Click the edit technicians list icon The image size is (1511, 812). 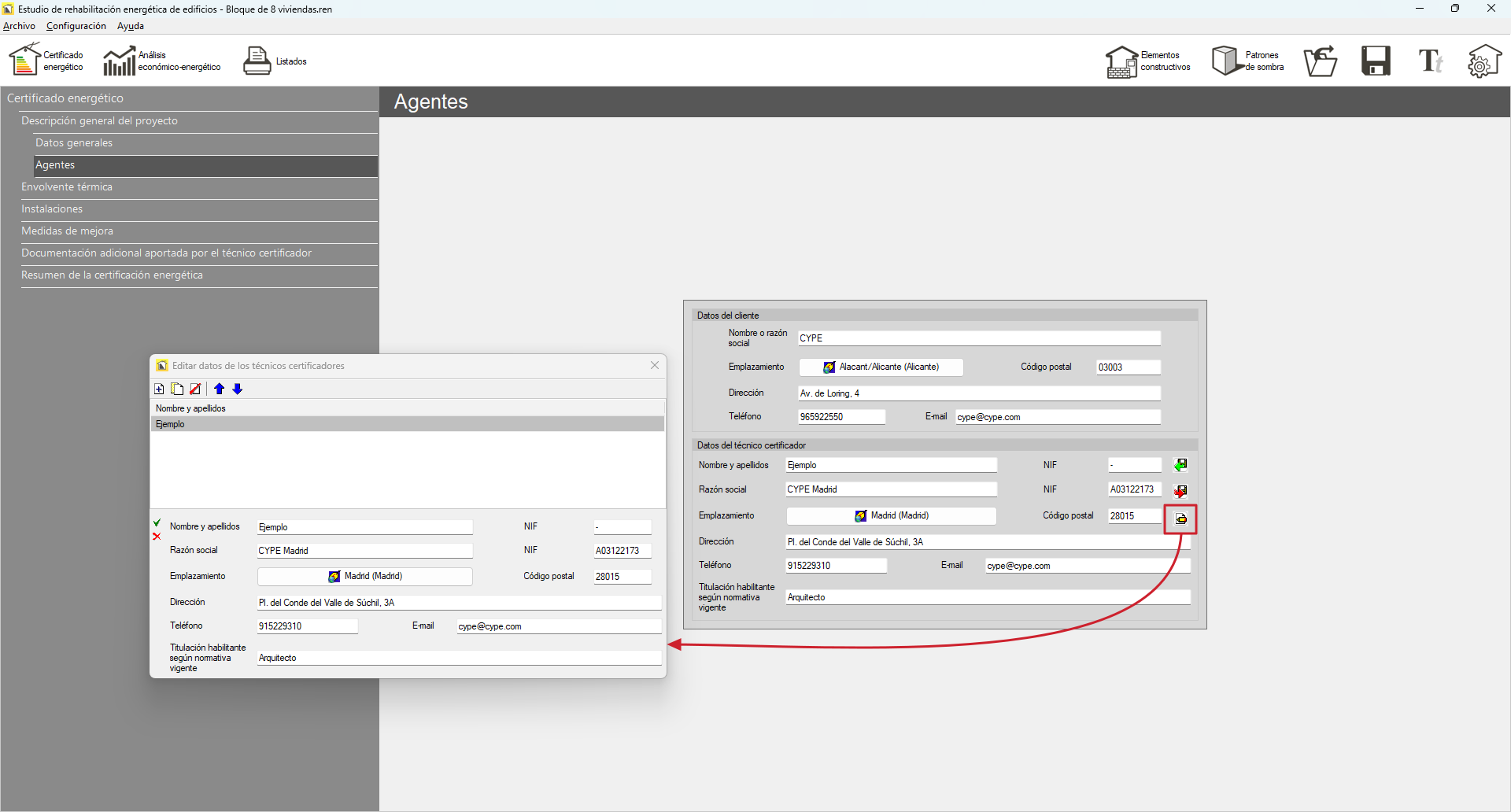1180,519
